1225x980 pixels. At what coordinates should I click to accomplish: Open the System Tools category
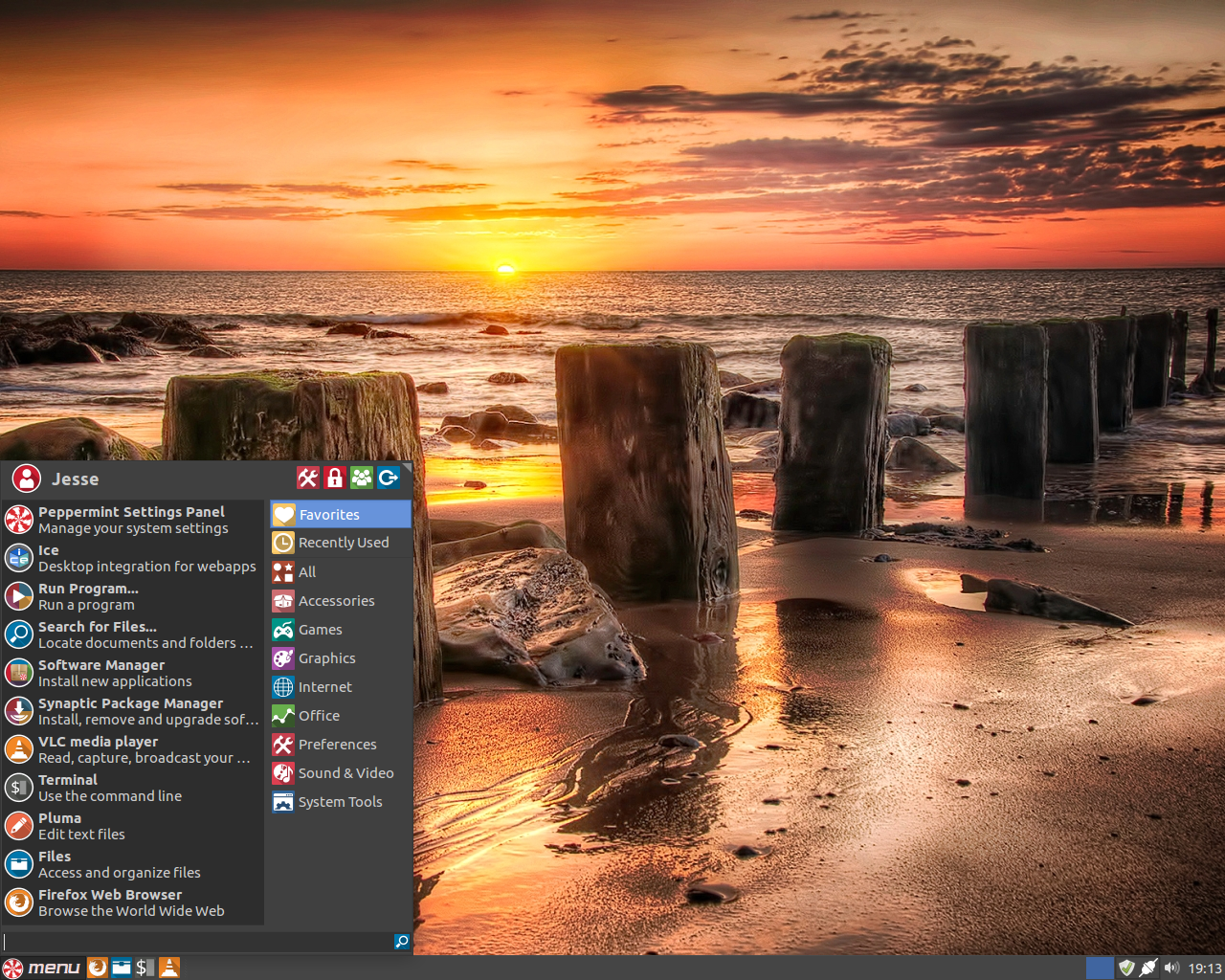pyautogui.click(x=341, y=801)
